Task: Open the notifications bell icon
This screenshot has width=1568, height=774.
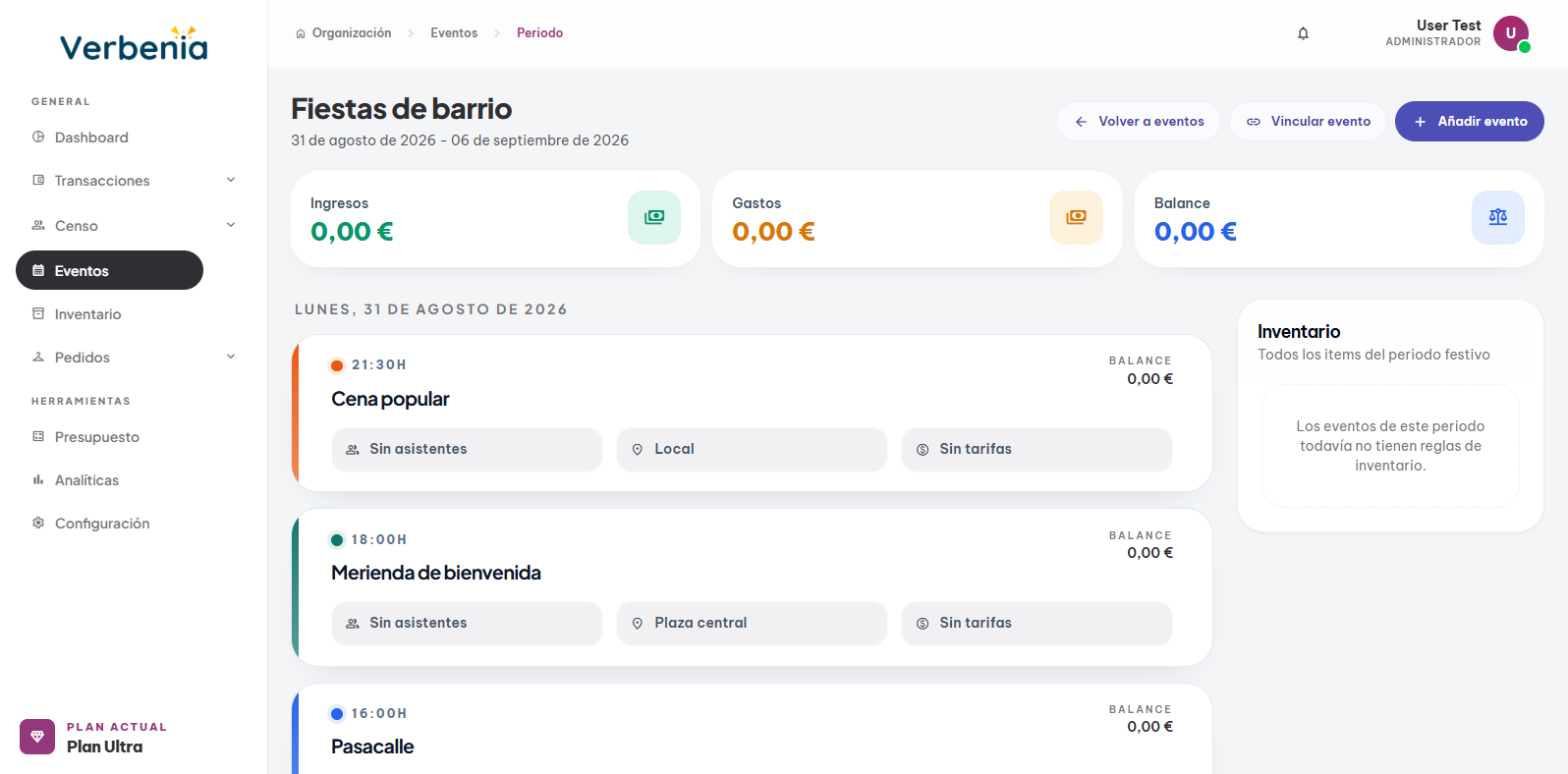Action: pos(1303,33)
